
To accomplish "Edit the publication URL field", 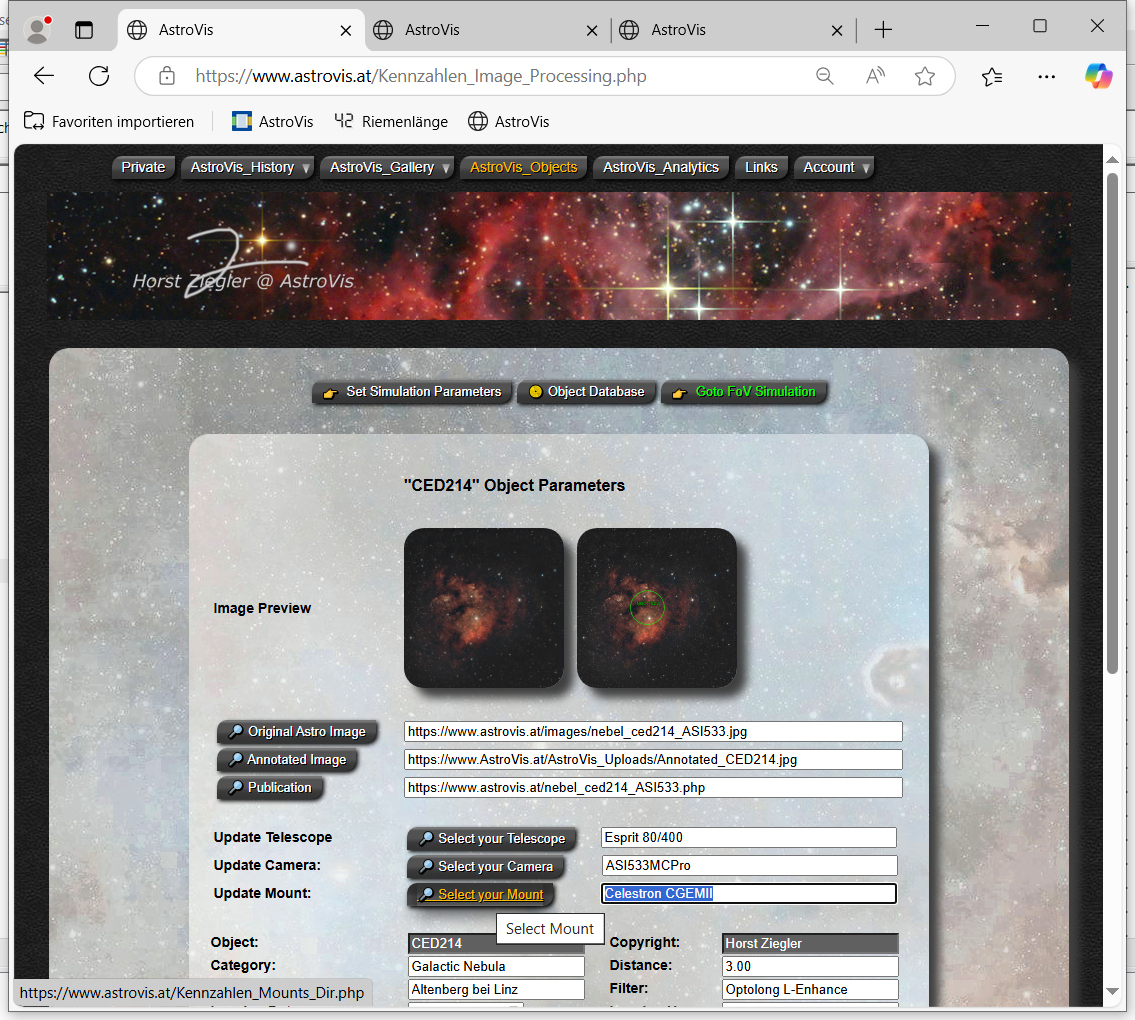I will coord(653,788).
